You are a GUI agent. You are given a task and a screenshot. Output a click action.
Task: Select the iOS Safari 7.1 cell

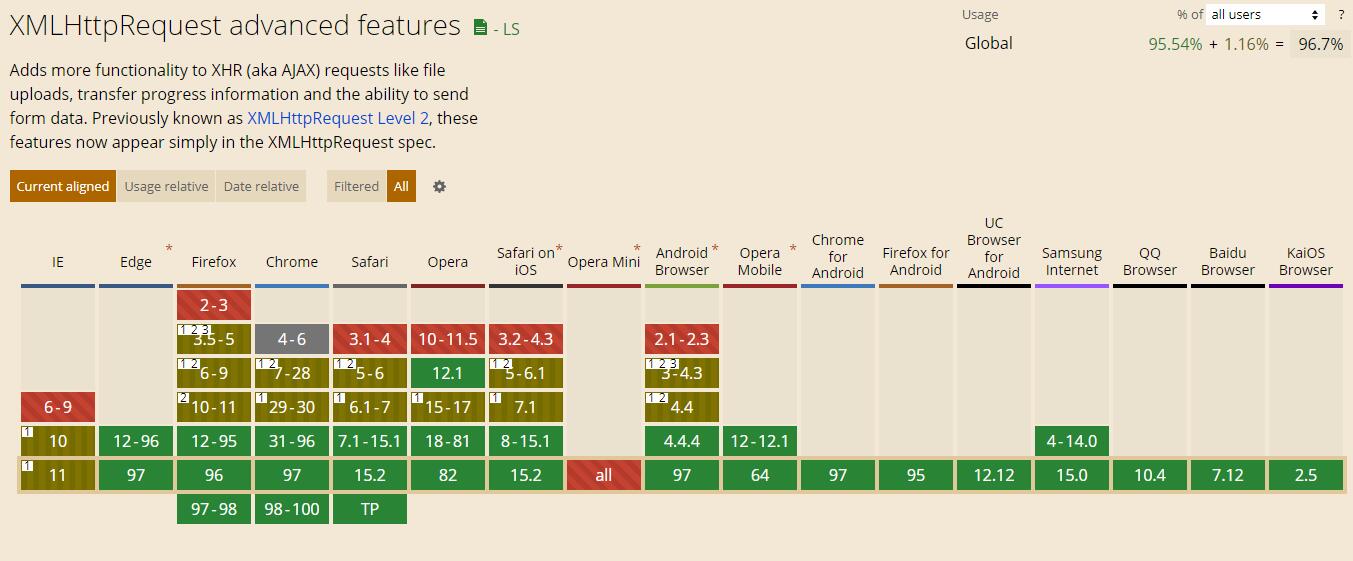click(x=526, y=407)
